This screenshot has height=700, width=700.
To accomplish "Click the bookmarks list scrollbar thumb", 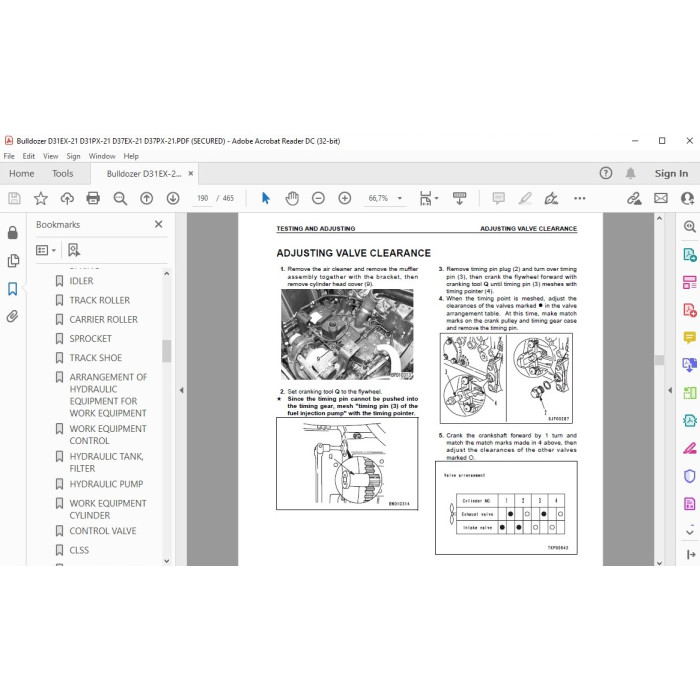I will click(167, 351).
